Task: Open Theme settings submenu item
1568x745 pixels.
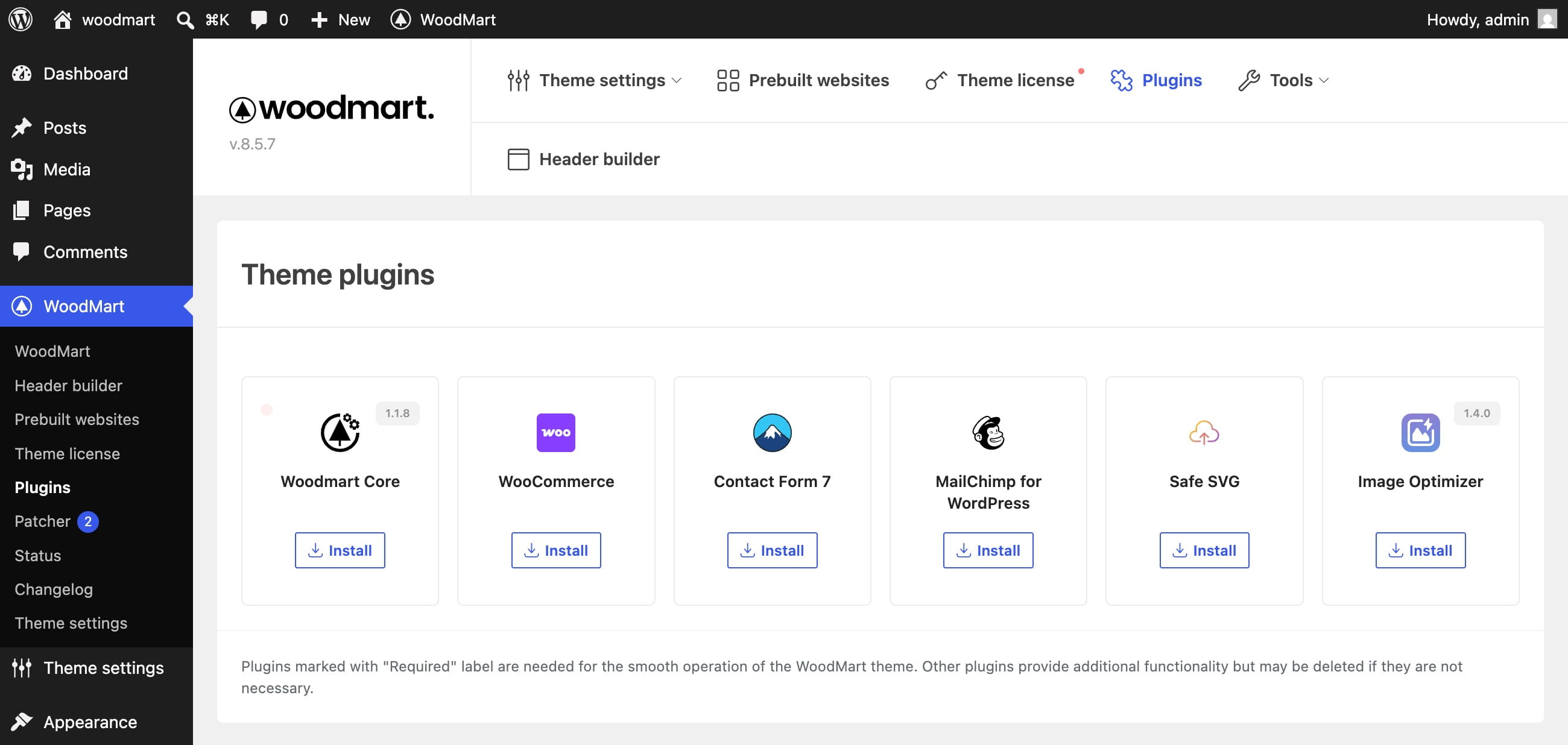Action: point(71,623)
